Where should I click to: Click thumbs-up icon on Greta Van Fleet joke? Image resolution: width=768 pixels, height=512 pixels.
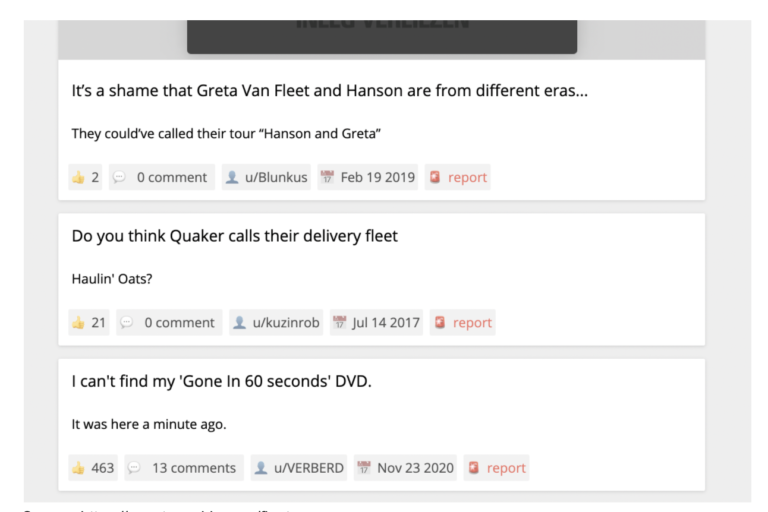pyautogui.click(x=78, y=178)
